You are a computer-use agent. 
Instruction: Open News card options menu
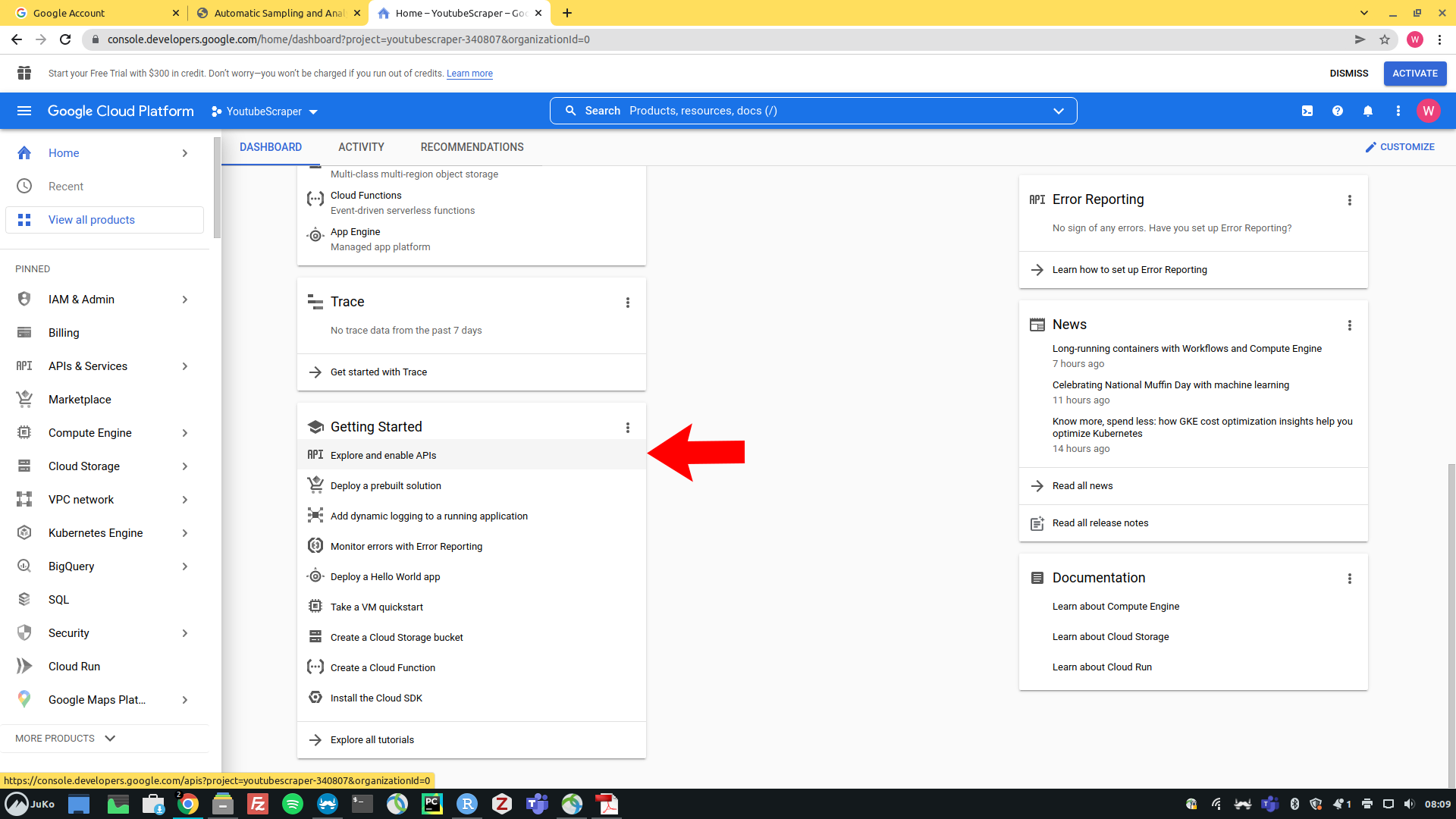point(1350,325)
